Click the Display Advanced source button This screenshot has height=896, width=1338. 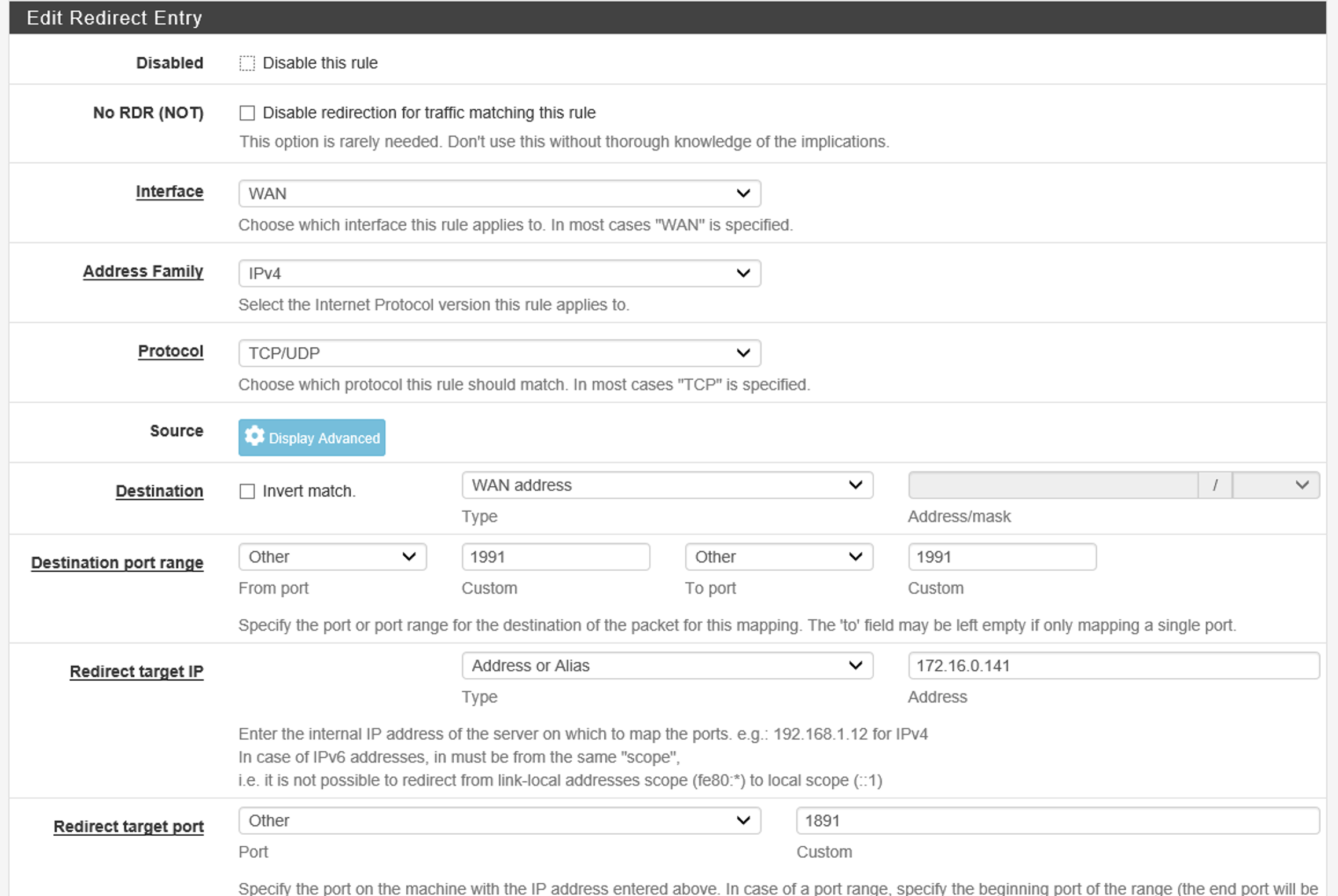pos(312,438)
